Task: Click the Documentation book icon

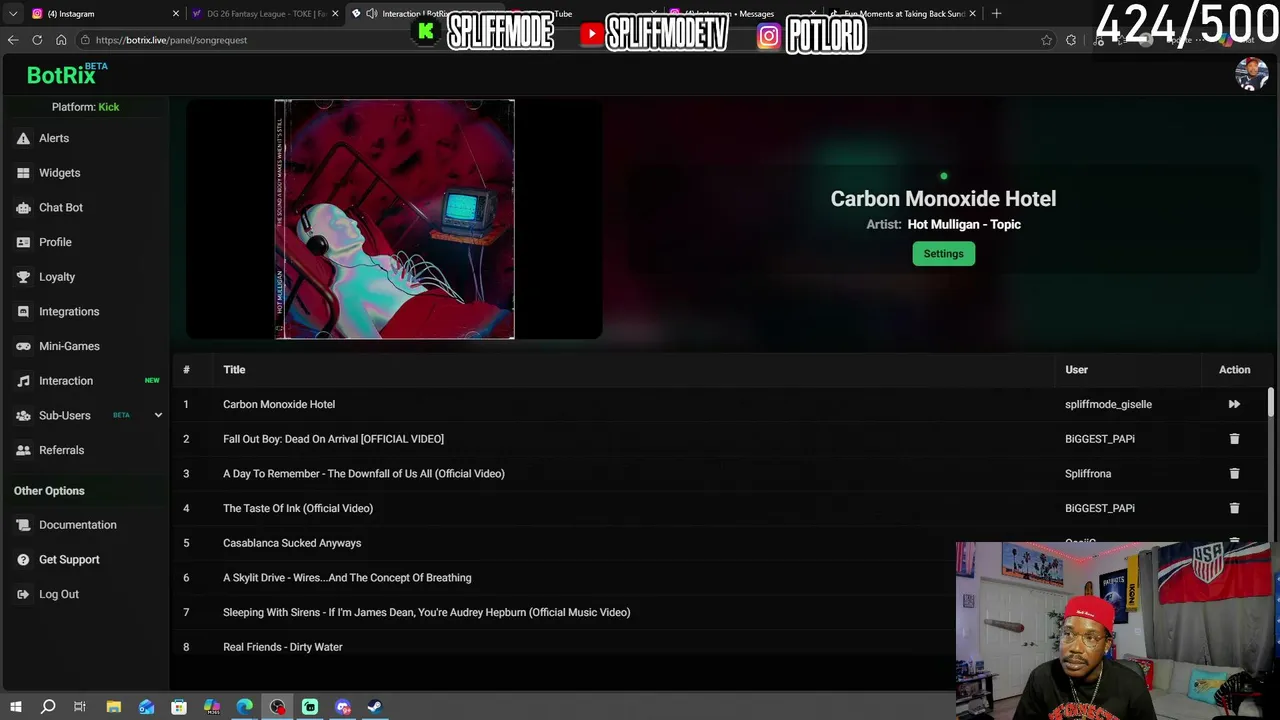Action: point(23,525)
